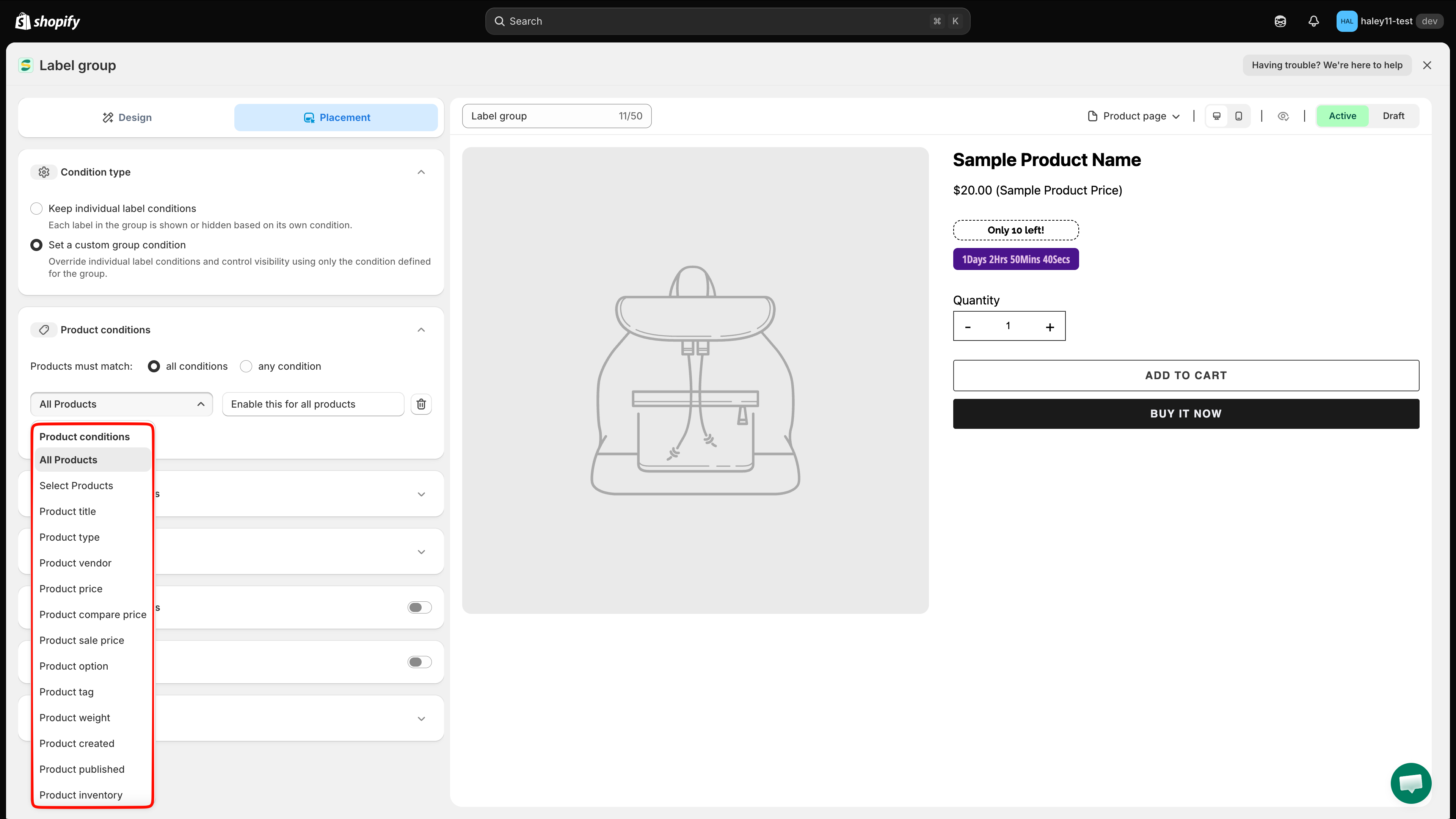
Task: Choose the all conditions radio
Action: pos(154,366)
